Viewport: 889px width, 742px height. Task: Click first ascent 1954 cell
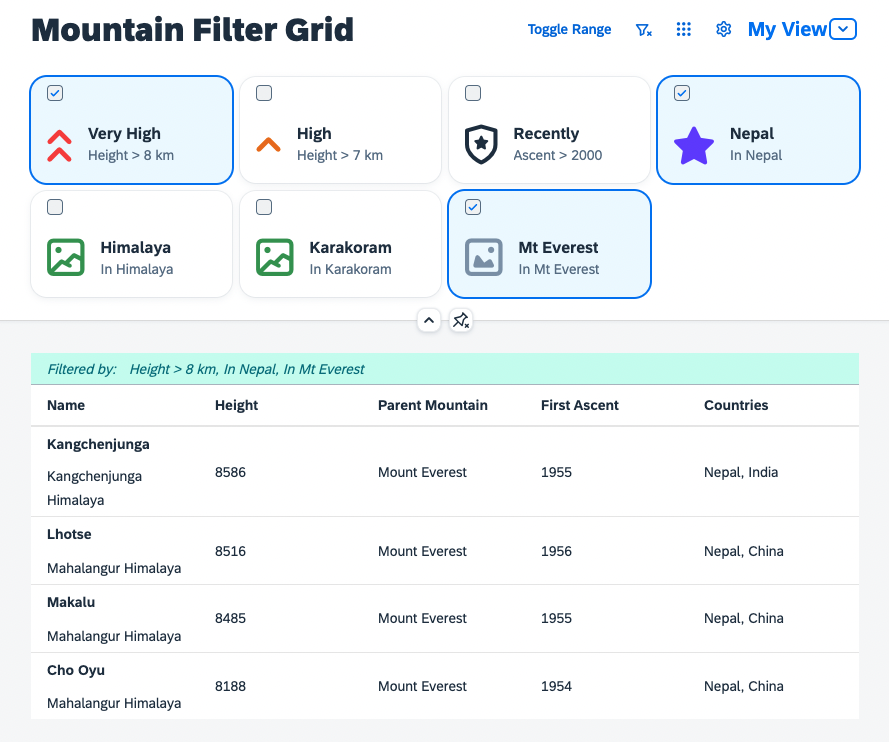click(556, 686)
